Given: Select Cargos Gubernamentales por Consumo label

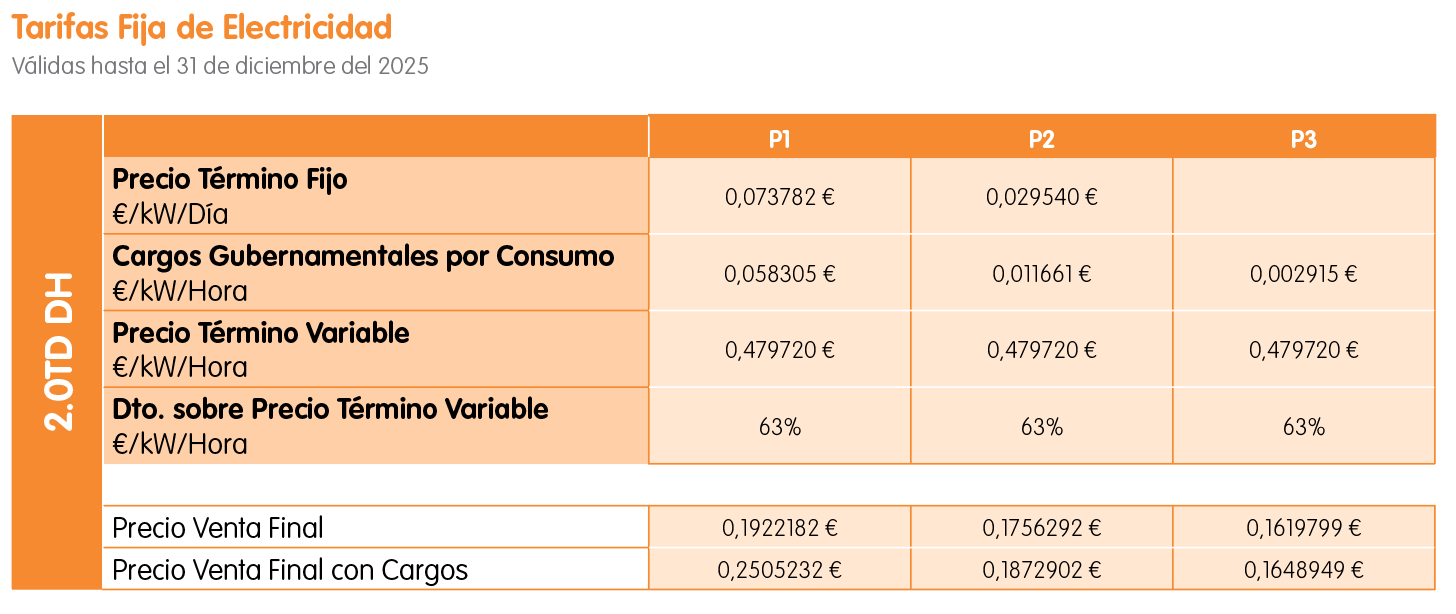Looking at the screenshot, I should coord(363,257).
